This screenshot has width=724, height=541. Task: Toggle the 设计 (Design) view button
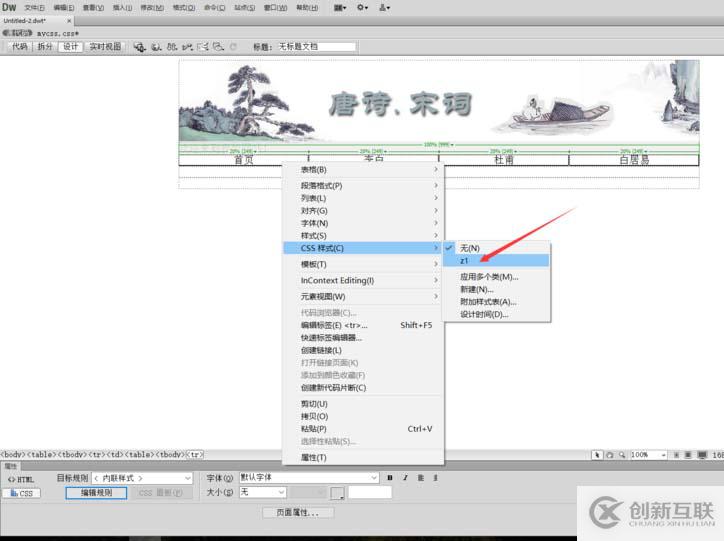tap(70, 46)
